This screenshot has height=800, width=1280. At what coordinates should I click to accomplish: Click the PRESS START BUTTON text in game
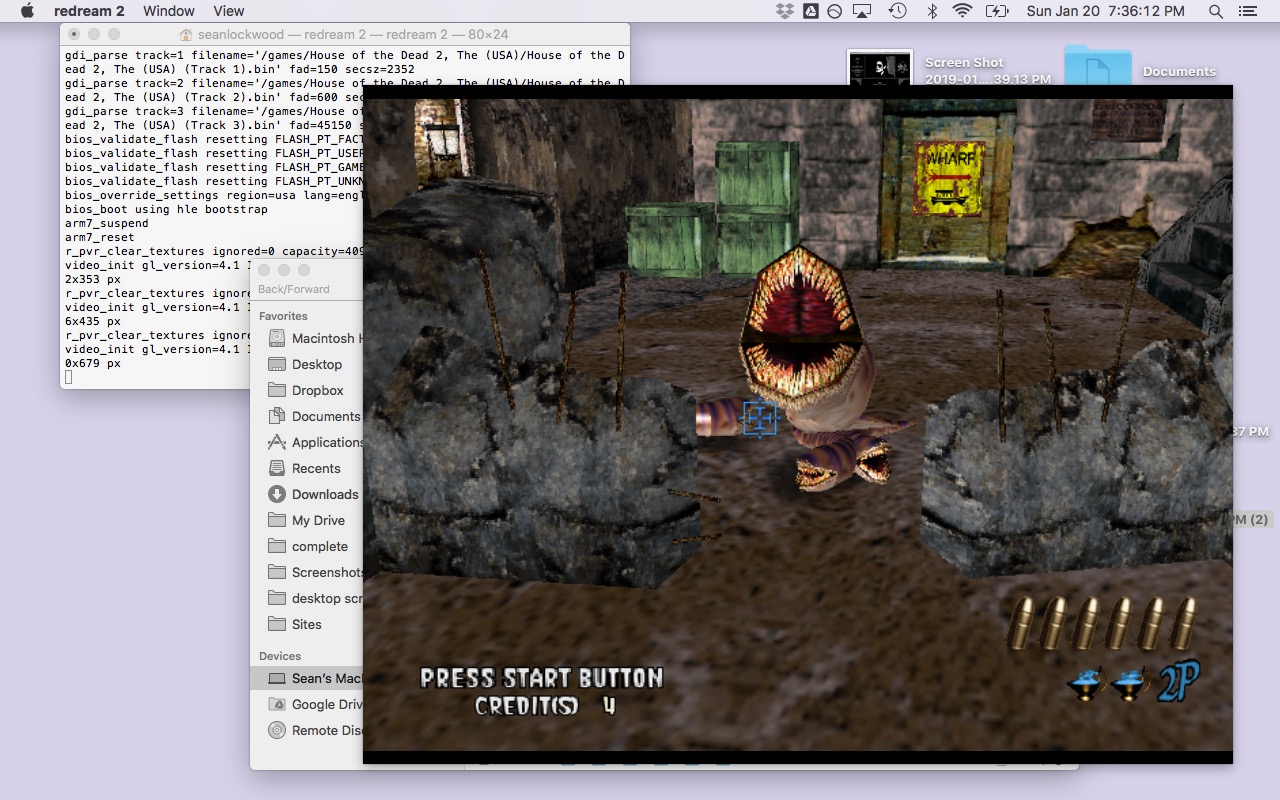click(541, 678)
